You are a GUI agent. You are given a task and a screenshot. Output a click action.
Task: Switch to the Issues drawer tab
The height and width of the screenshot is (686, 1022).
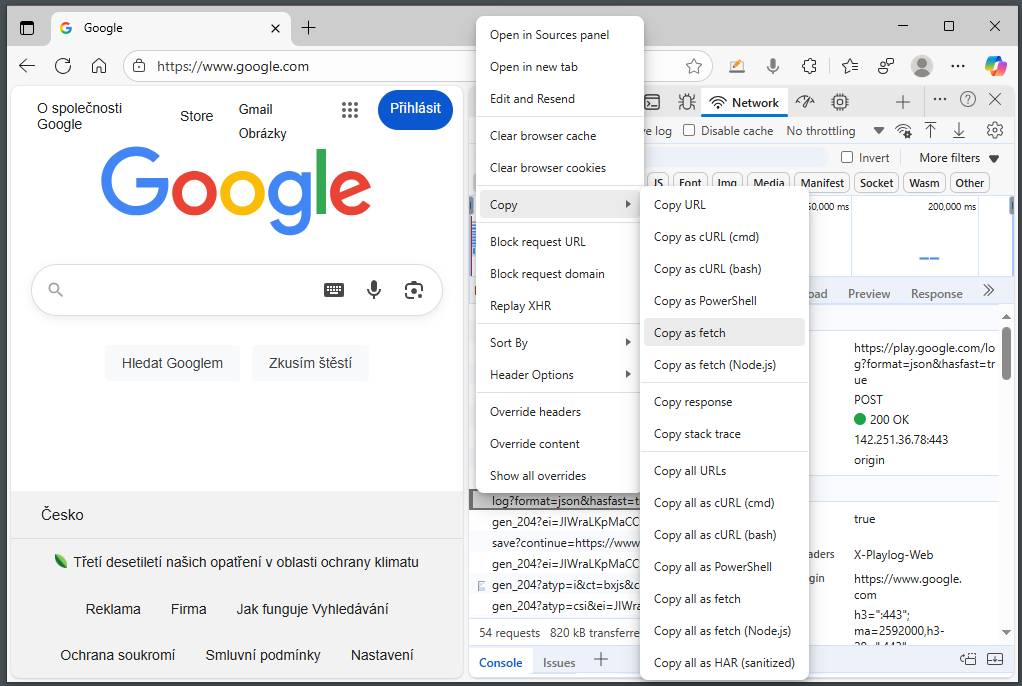pos(559,663)
